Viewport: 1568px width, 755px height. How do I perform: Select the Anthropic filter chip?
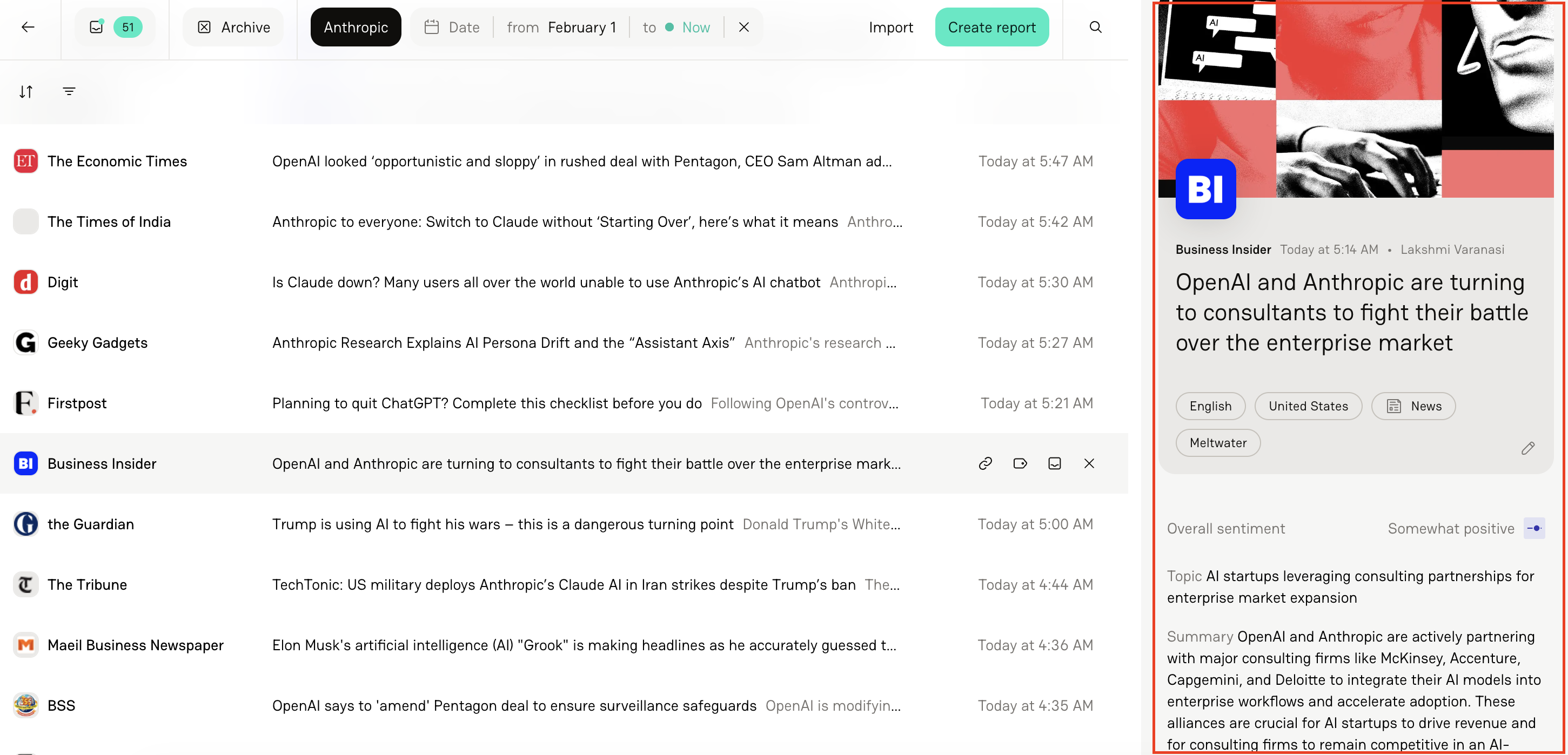pos(356,27)
